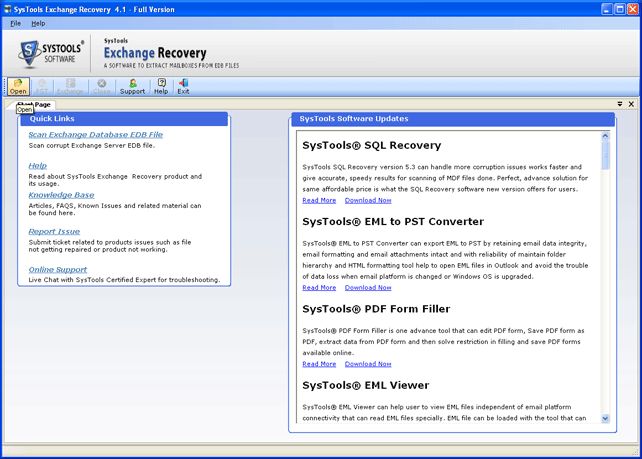The image size is (642, 459).
Task: Click the SysTools EML to PST Converter heading
Action: point(393,222)
